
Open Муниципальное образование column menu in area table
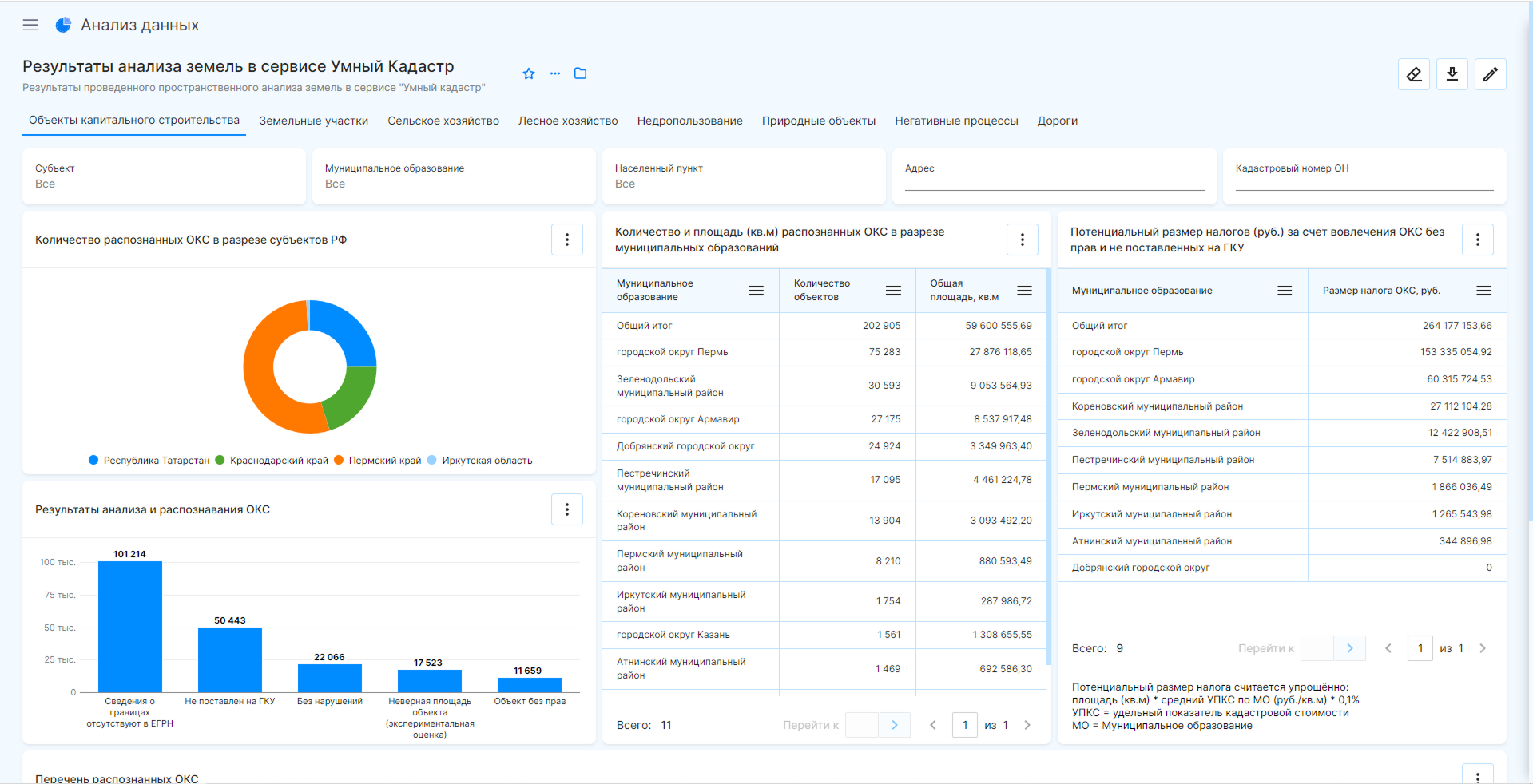pos(757,291)
